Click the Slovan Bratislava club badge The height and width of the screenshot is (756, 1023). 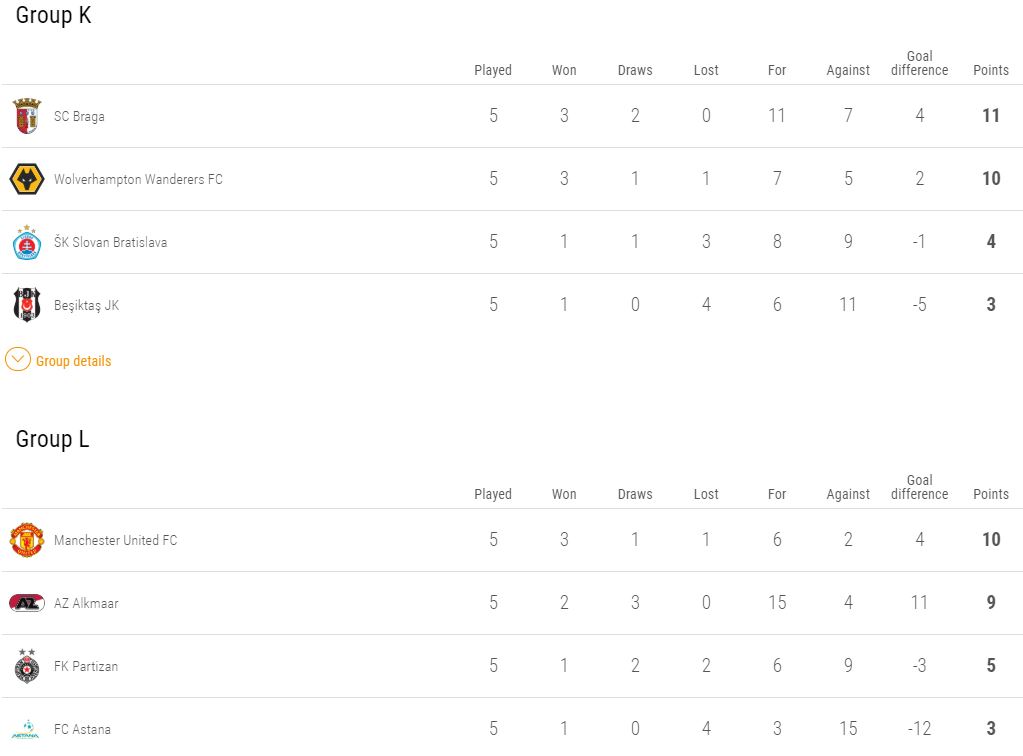click(27, 243)
